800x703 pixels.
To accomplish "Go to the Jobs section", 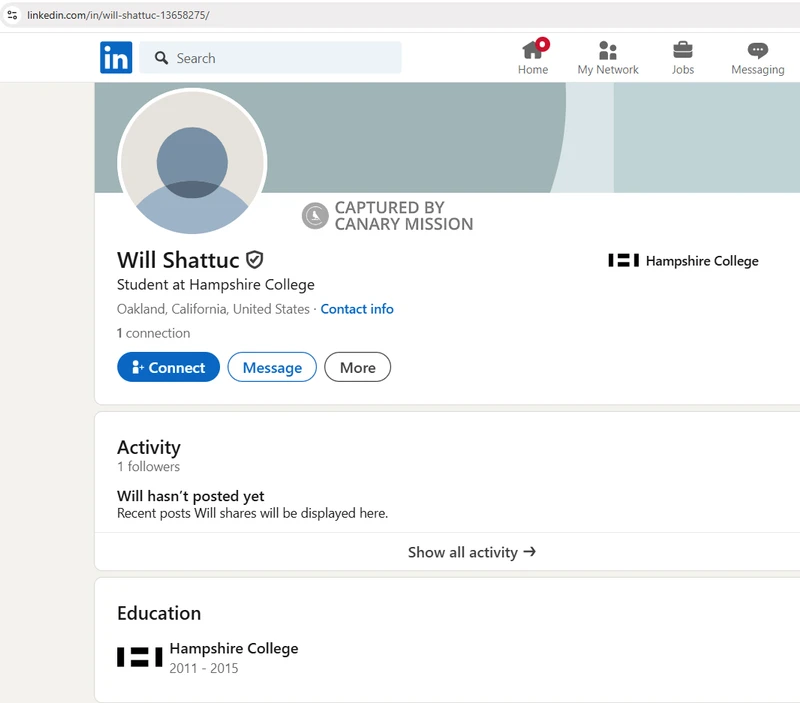I will tap(683, 57).
